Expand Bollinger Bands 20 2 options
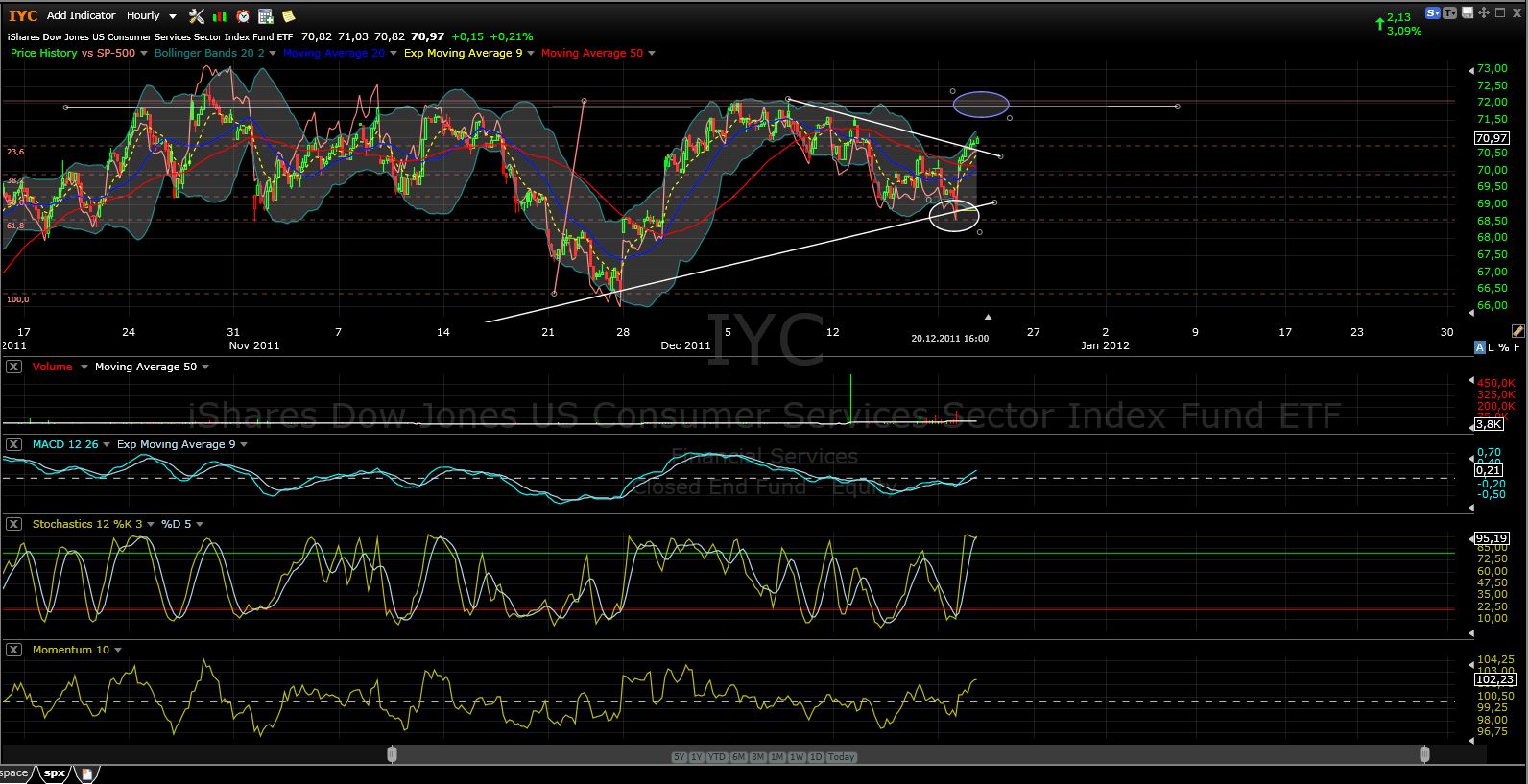The image size is (1529, 784). coord(273,53)
